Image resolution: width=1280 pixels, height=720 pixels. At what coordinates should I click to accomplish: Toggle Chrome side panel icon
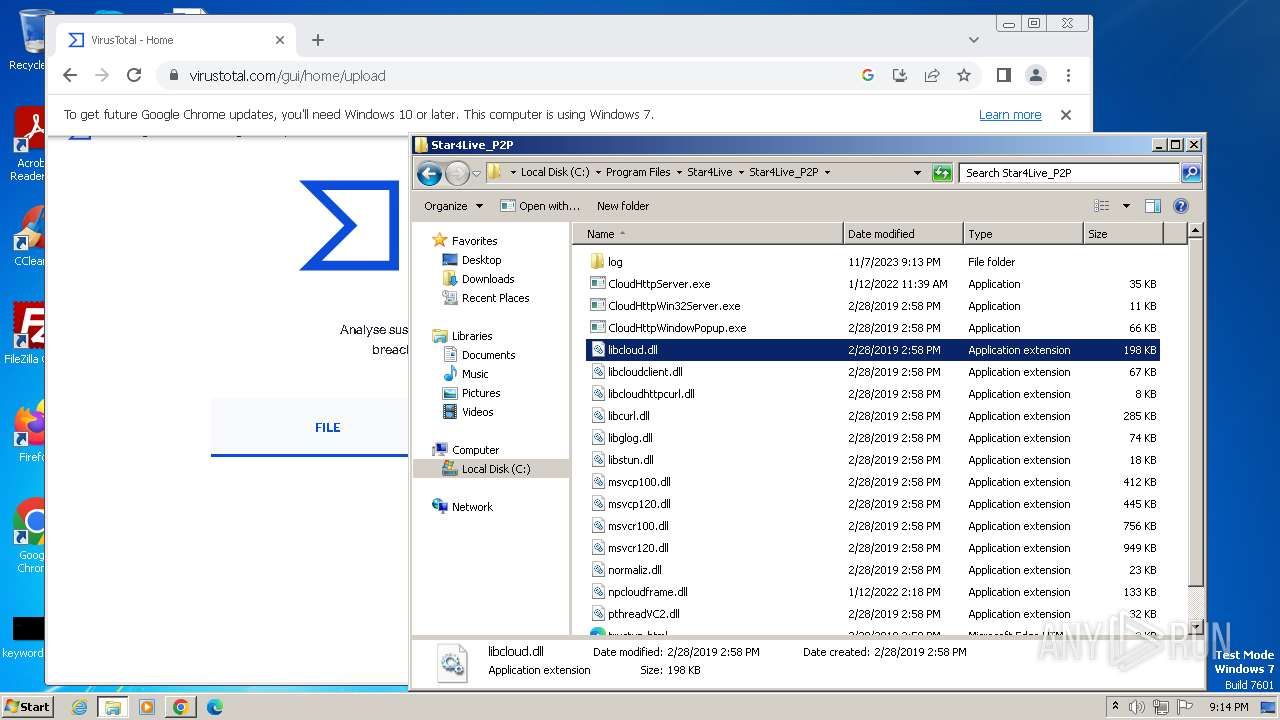pos(1004,75)
